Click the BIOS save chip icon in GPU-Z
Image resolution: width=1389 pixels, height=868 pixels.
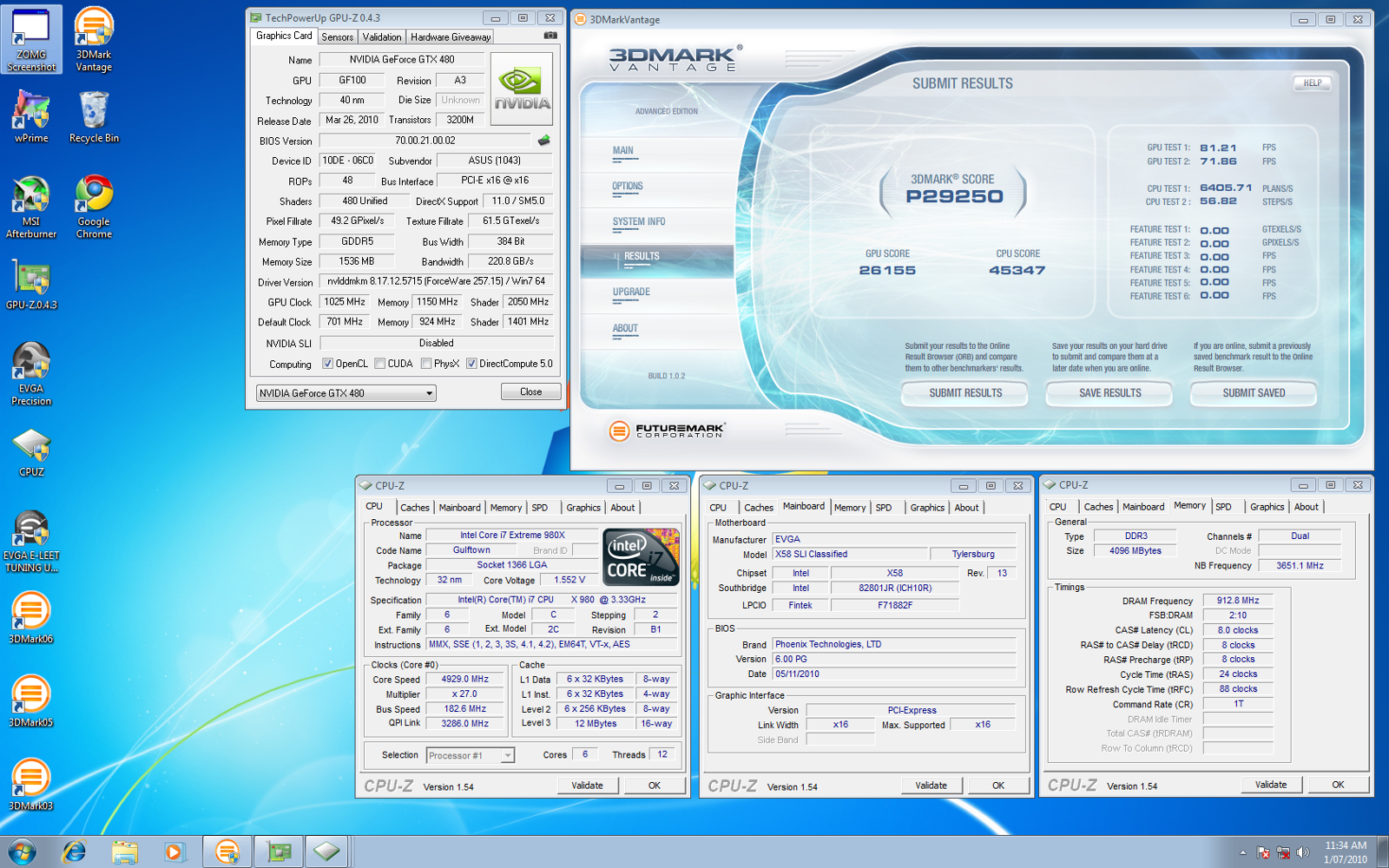544,140
